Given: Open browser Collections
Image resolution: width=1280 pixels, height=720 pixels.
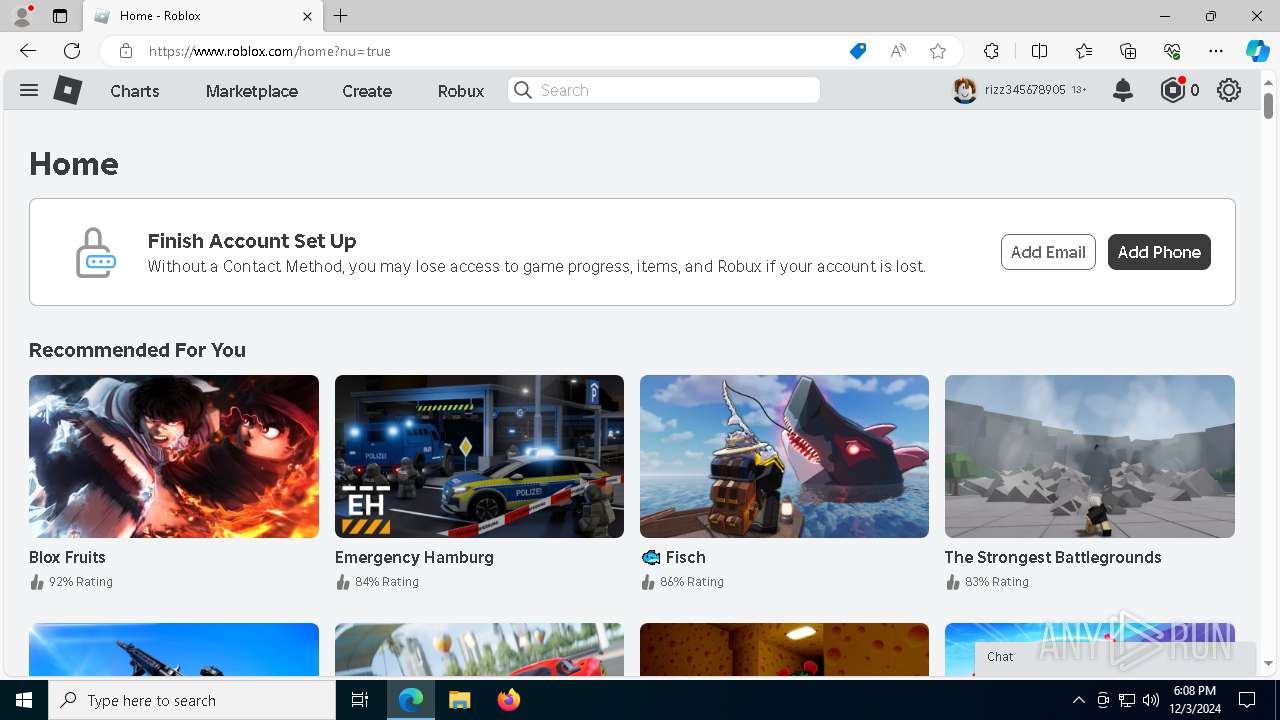Looking at the screenshot, I should click(1128, 51).
